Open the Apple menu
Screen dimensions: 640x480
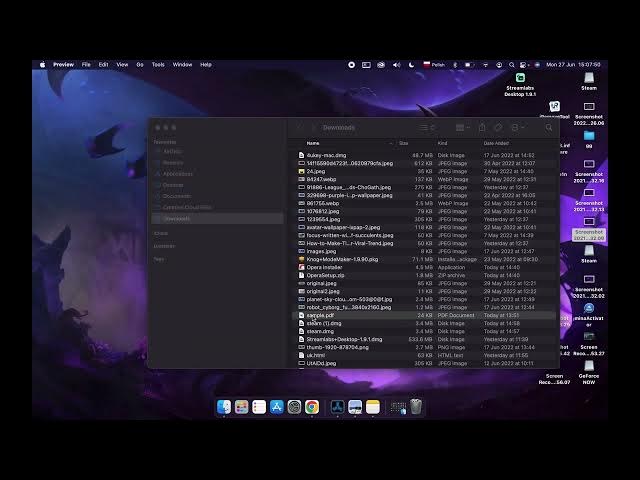coord(42,64)
